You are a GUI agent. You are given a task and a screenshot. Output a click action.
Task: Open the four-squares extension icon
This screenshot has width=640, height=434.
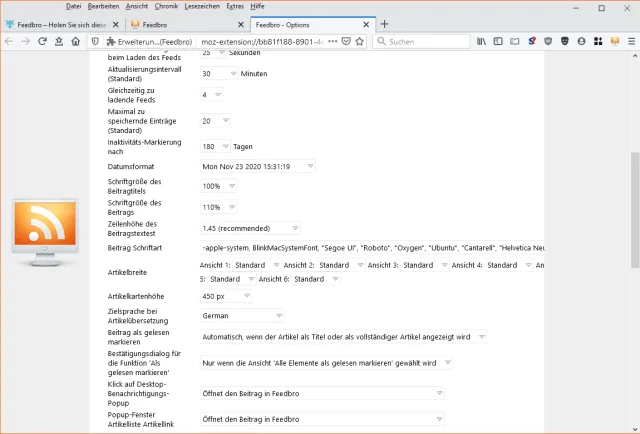(598, 41)
